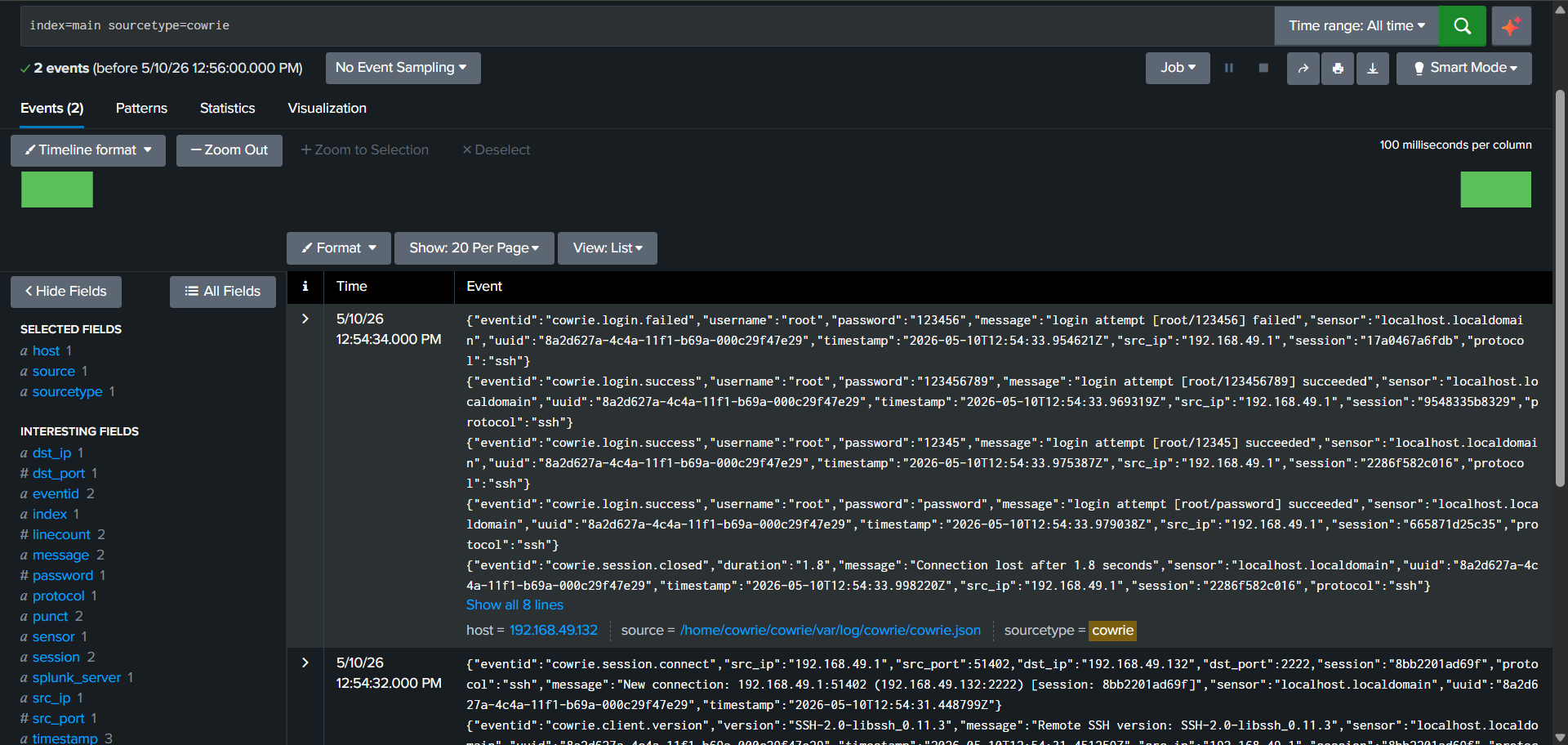The image size is (1568, 745).
Task: Switch to the Events (2) tab
Action: click(x=52, y=109)
